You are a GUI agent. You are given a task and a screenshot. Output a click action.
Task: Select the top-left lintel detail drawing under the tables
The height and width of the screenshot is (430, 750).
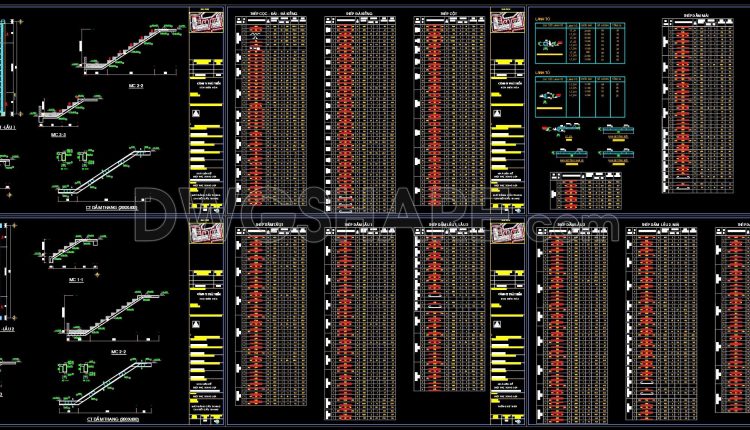tap(563, 131)
